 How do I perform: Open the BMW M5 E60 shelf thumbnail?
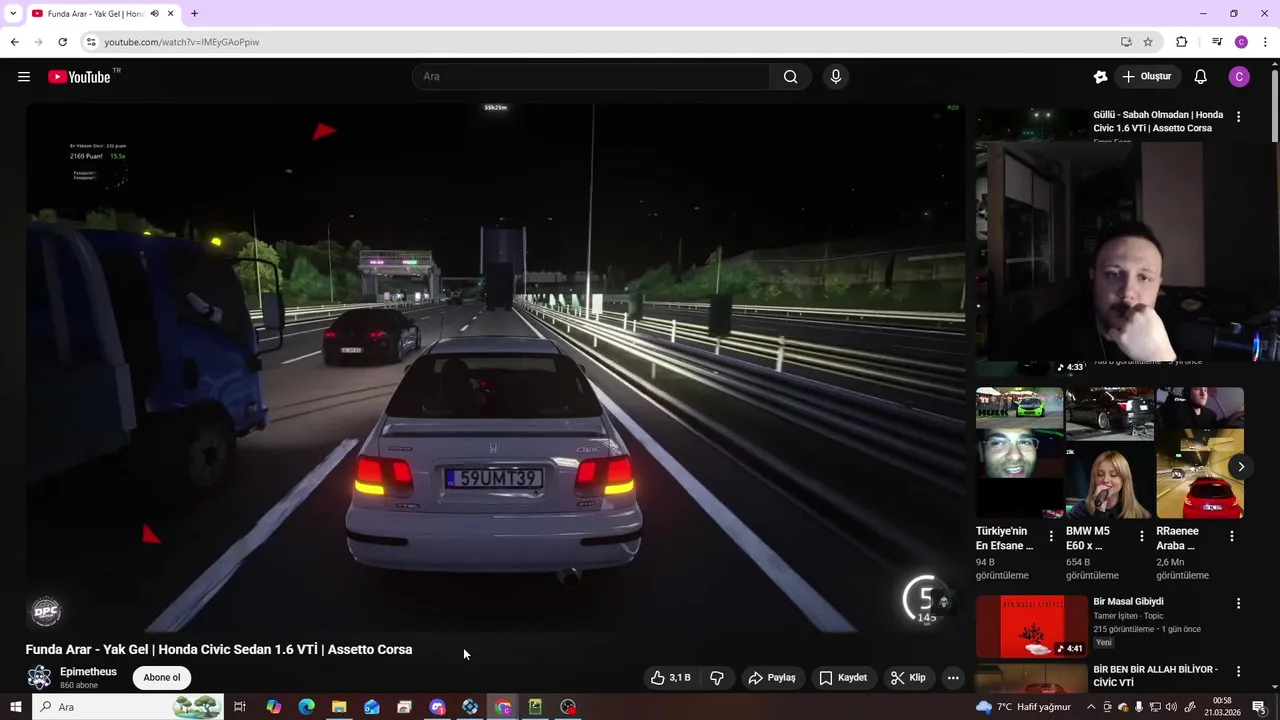pos(1109,453)
